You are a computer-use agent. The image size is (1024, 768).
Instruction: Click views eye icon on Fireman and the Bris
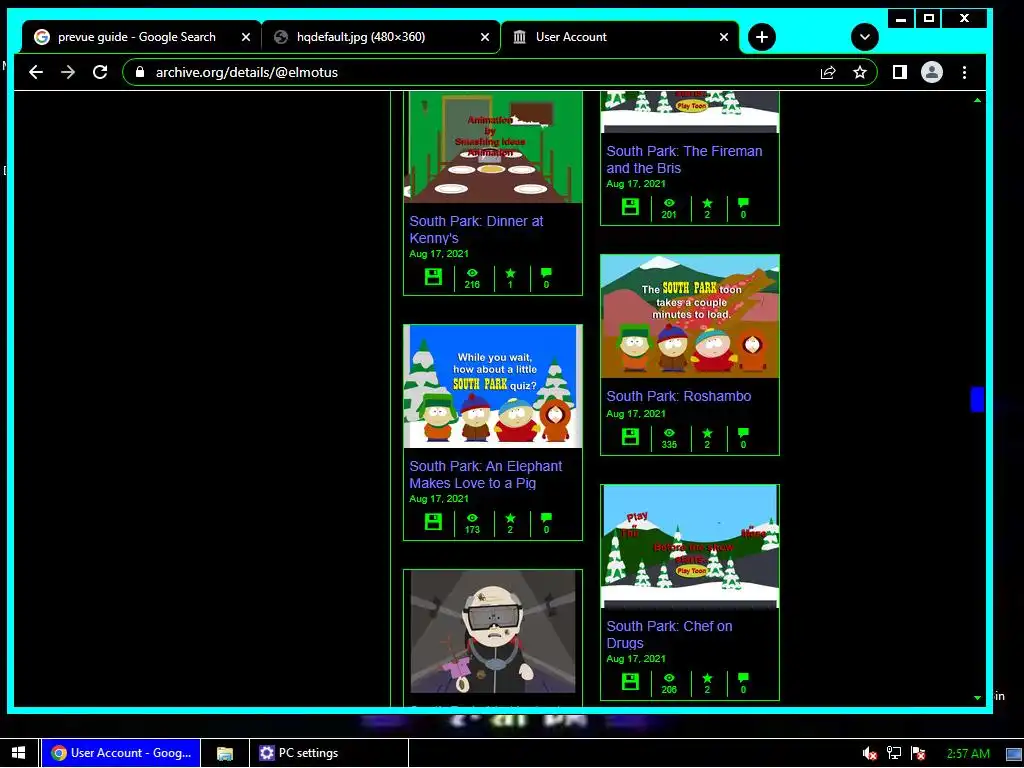click(x=669, y=203)
